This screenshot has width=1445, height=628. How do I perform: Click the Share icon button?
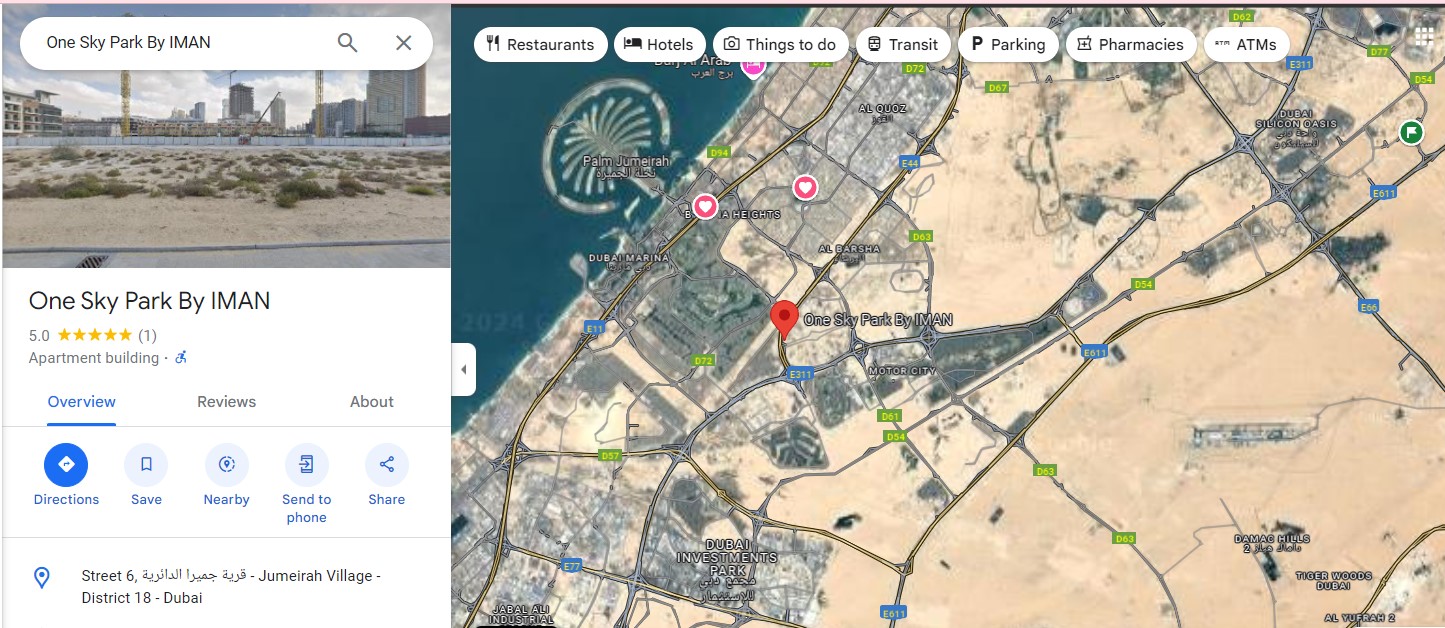tap(386, 465)
